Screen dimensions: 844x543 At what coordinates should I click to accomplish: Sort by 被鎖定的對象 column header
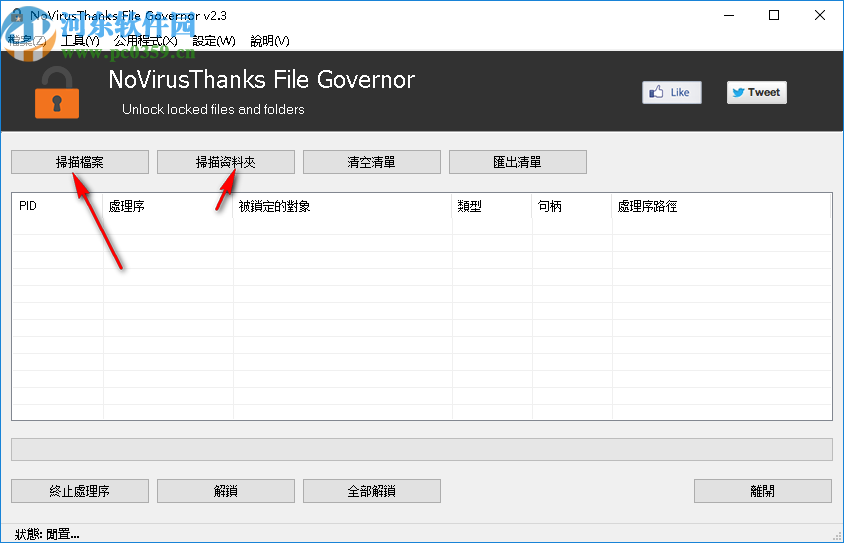pyautogui.click(x=342, y=206)
